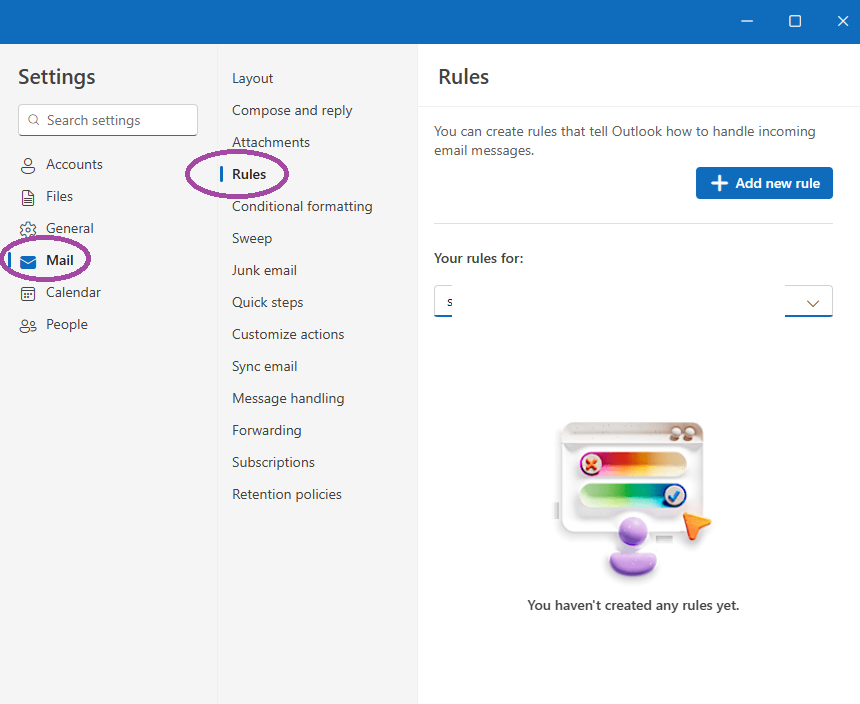Image resolution: width=860 pixels, height=704 pixels.
Task: Minimize the settings window
Action: click(x=746, y=21)
